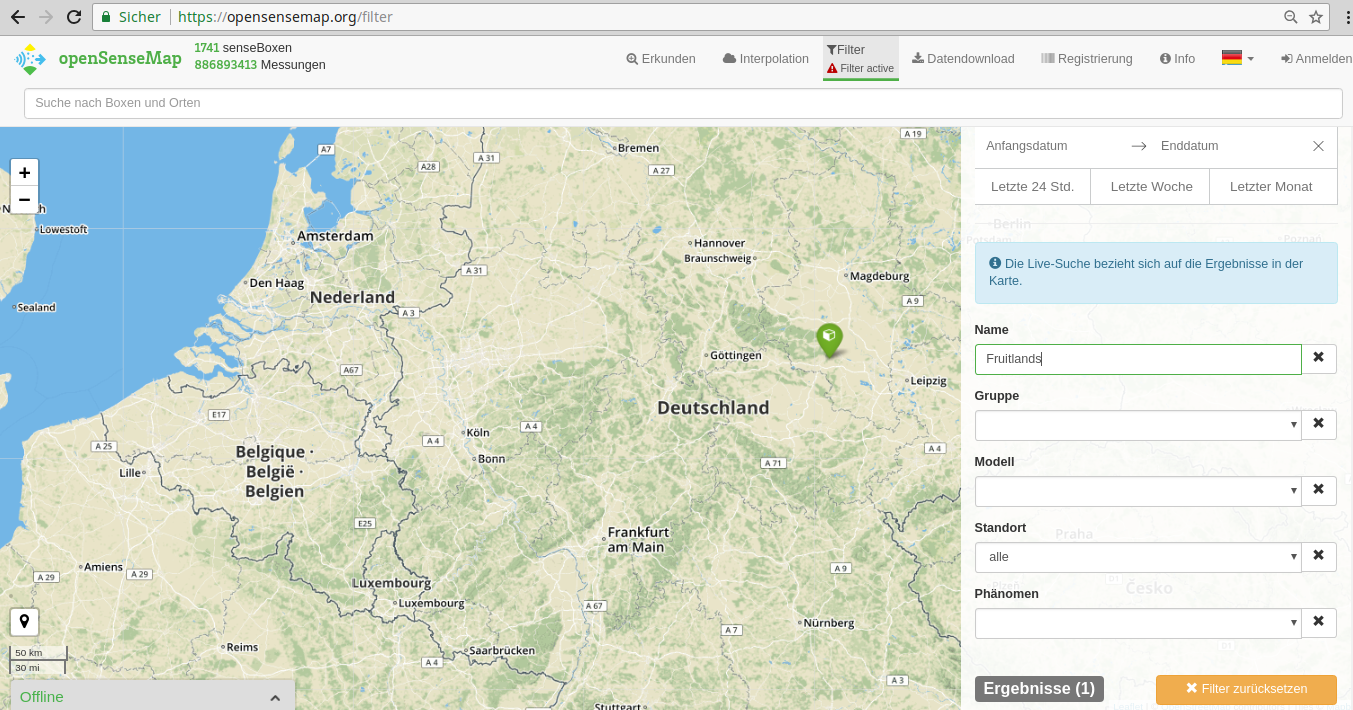The height and width of the screenshot is (710, 1353).
Task: Click Amsterdam label on the map
Action: coord(335,236)
